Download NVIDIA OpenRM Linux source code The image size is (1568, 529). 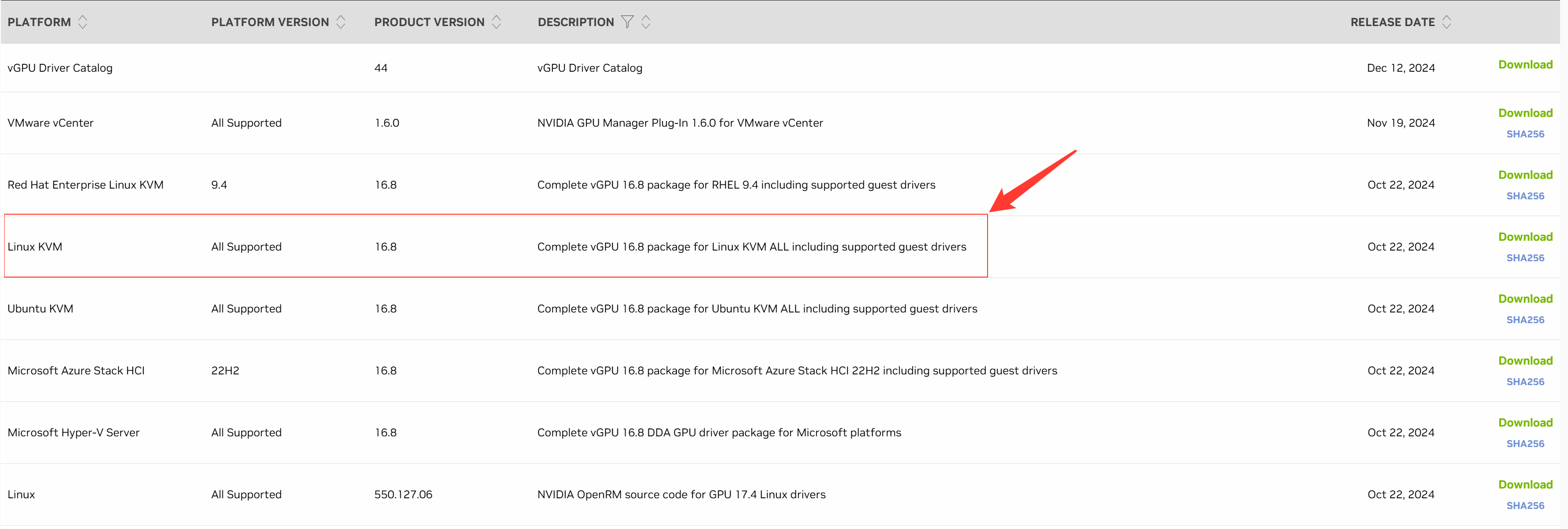[x=1525, y=485]
